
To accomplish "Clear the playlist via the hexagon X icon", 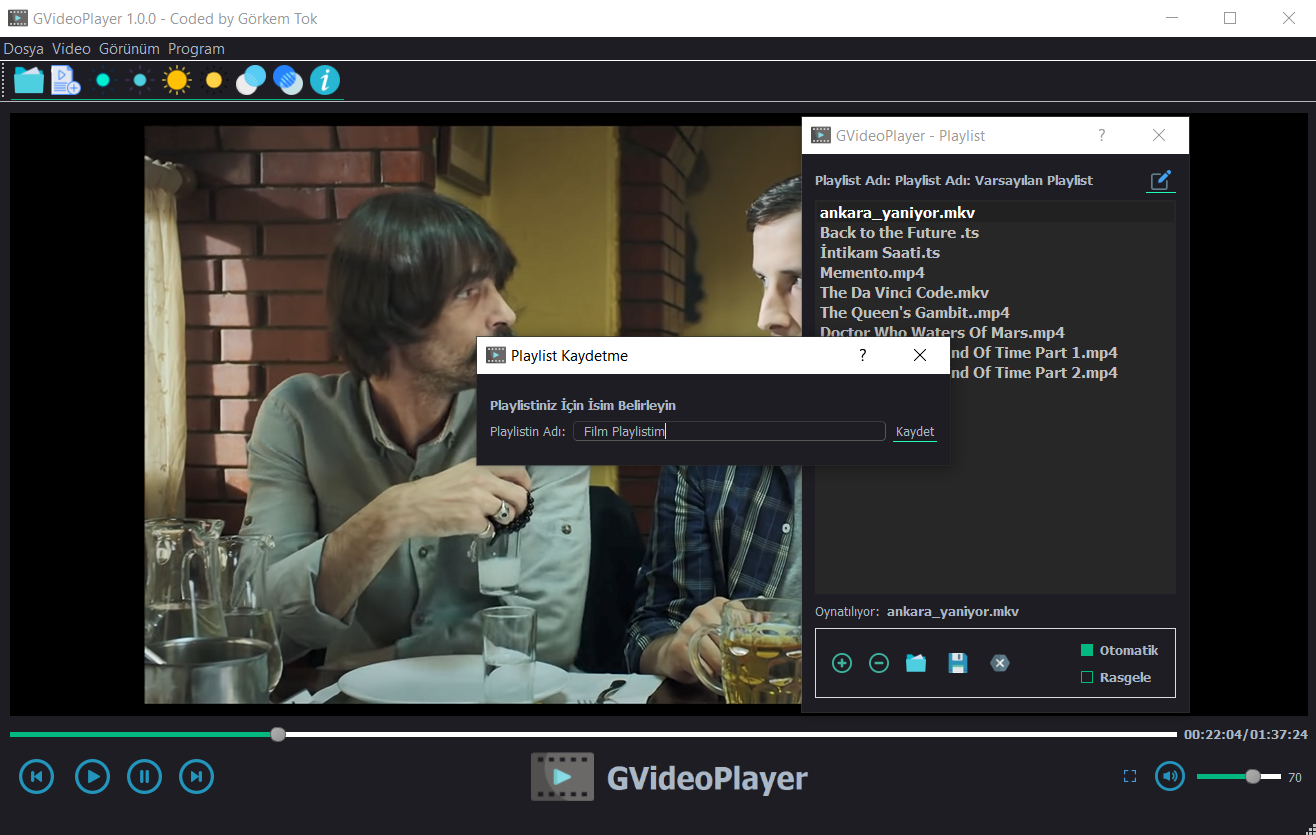I will (x=999, y=662).
